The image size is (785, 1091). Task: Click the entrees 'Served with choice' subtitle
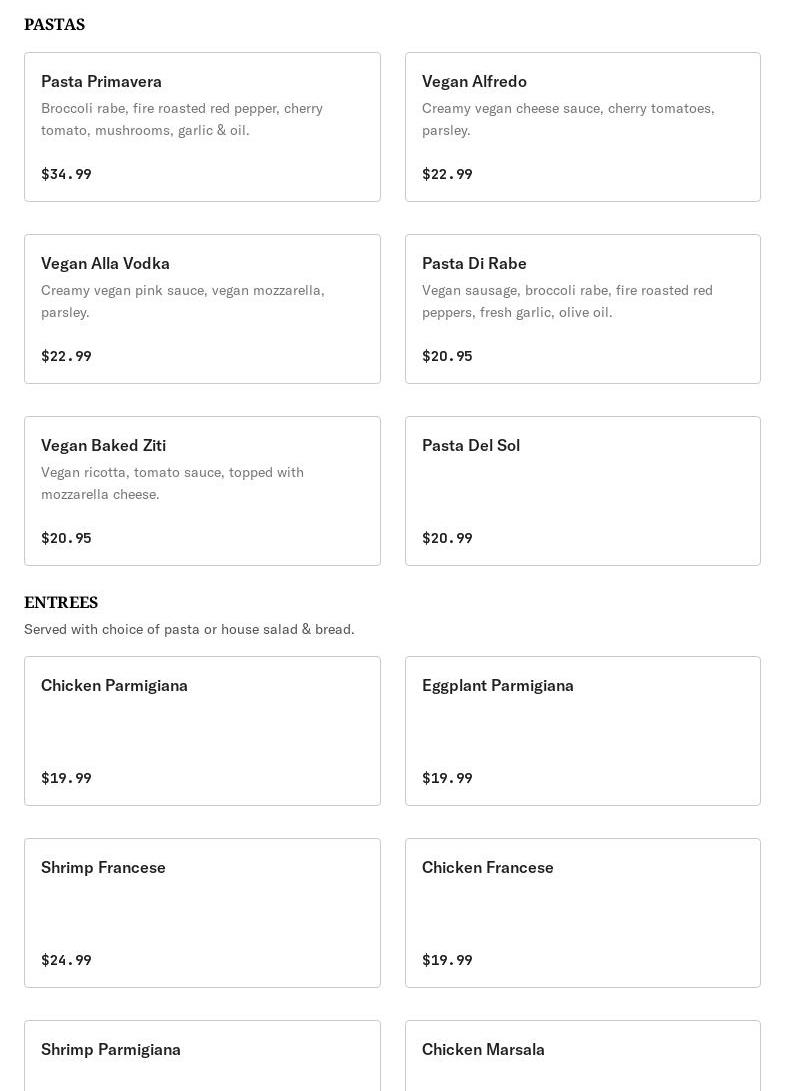(189, 629)
